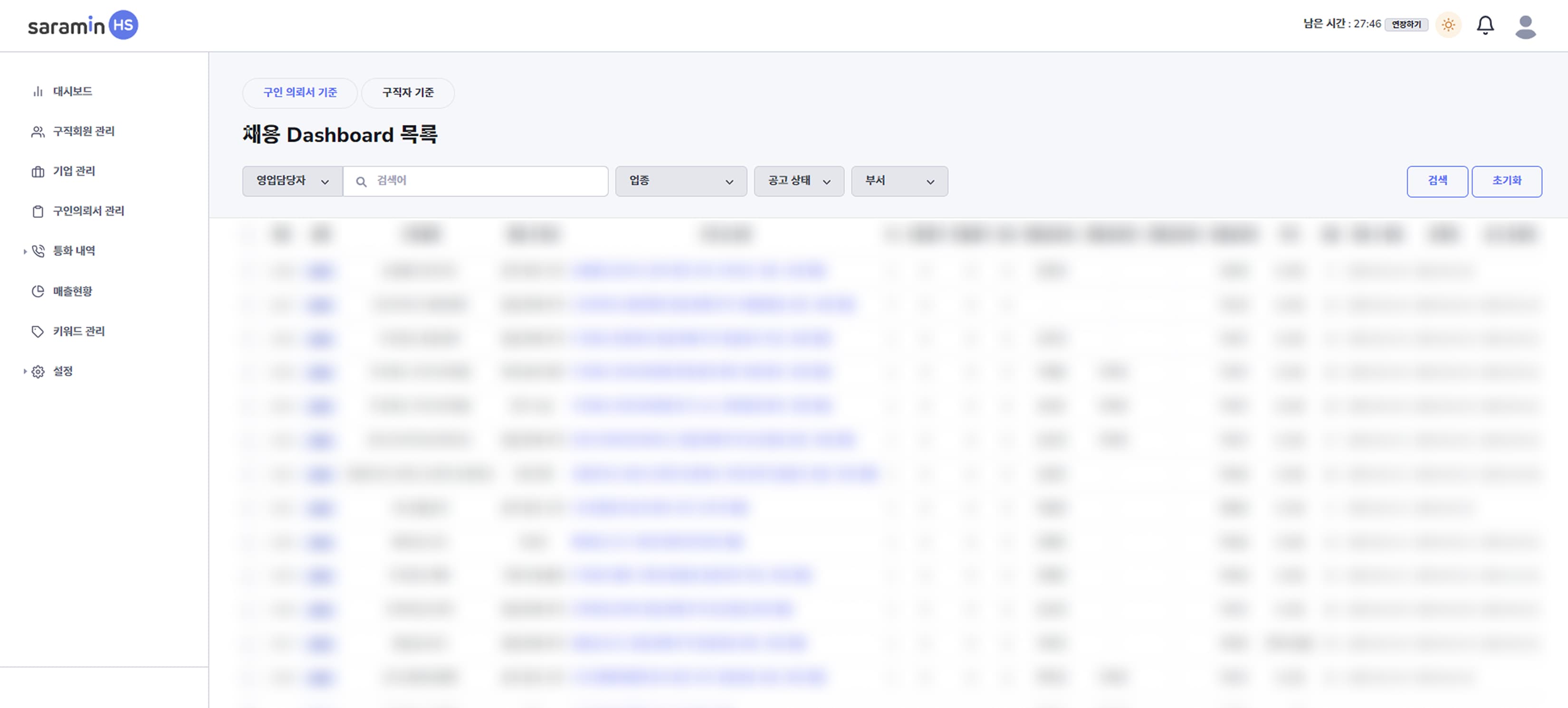Click the 키워드 관리 tag icon
The height and width of the screenshot is (708, 1568).
[38, 331]
